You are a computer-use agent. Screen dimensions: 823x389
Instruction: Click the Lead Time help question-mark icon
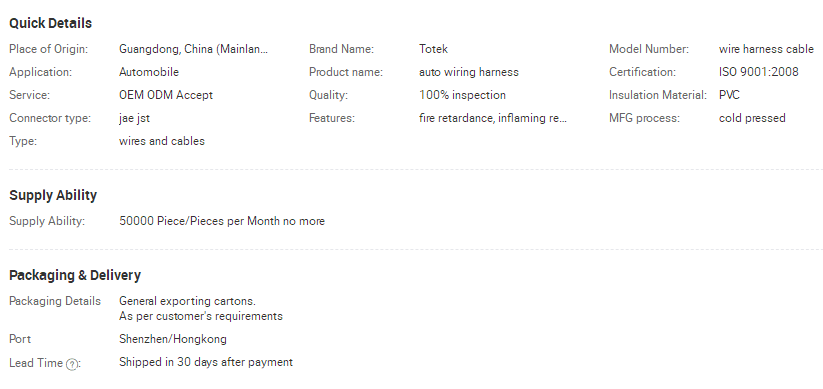(72, 364)
